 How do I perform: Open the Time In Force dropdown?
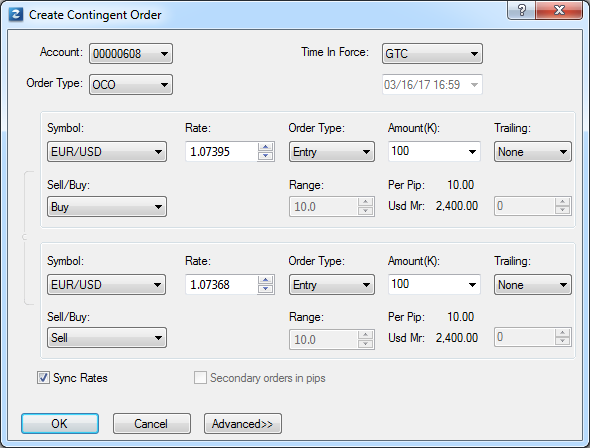click(432, 53)
